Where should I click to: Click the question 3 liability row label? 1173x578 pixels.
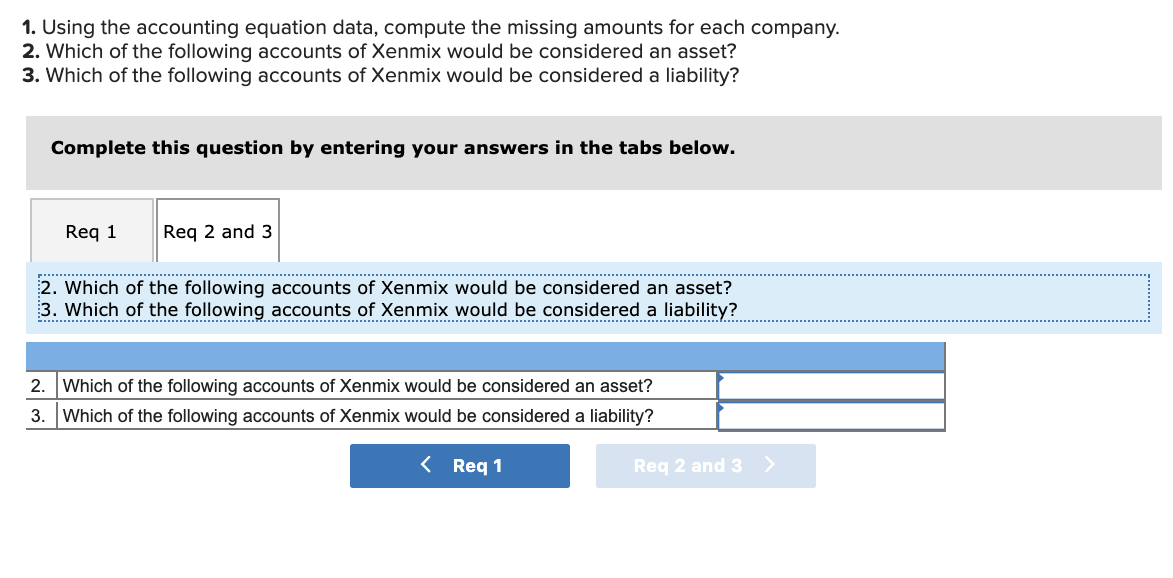(x=356, y=414)
